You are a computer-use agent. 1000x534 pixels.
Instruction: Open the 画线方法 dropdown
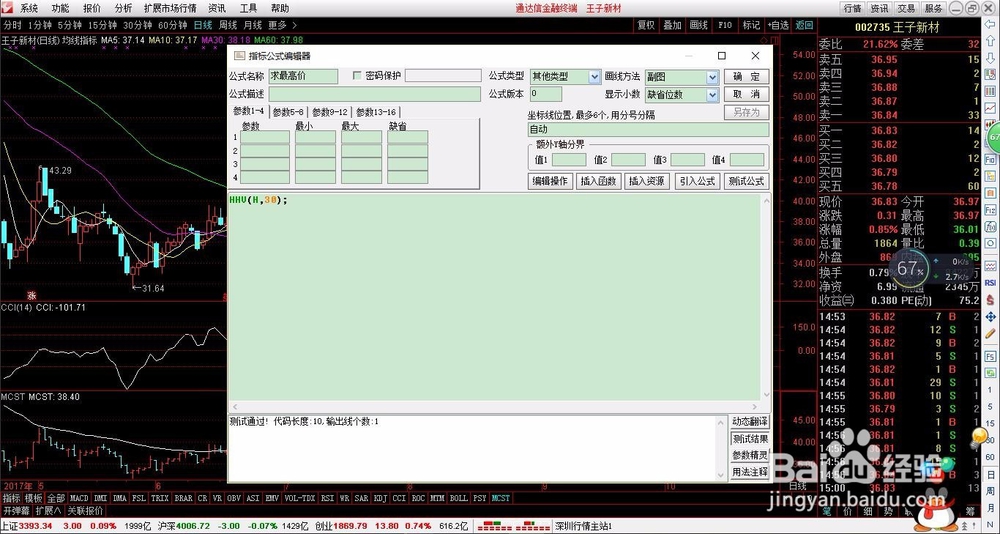tap(712, 77)
